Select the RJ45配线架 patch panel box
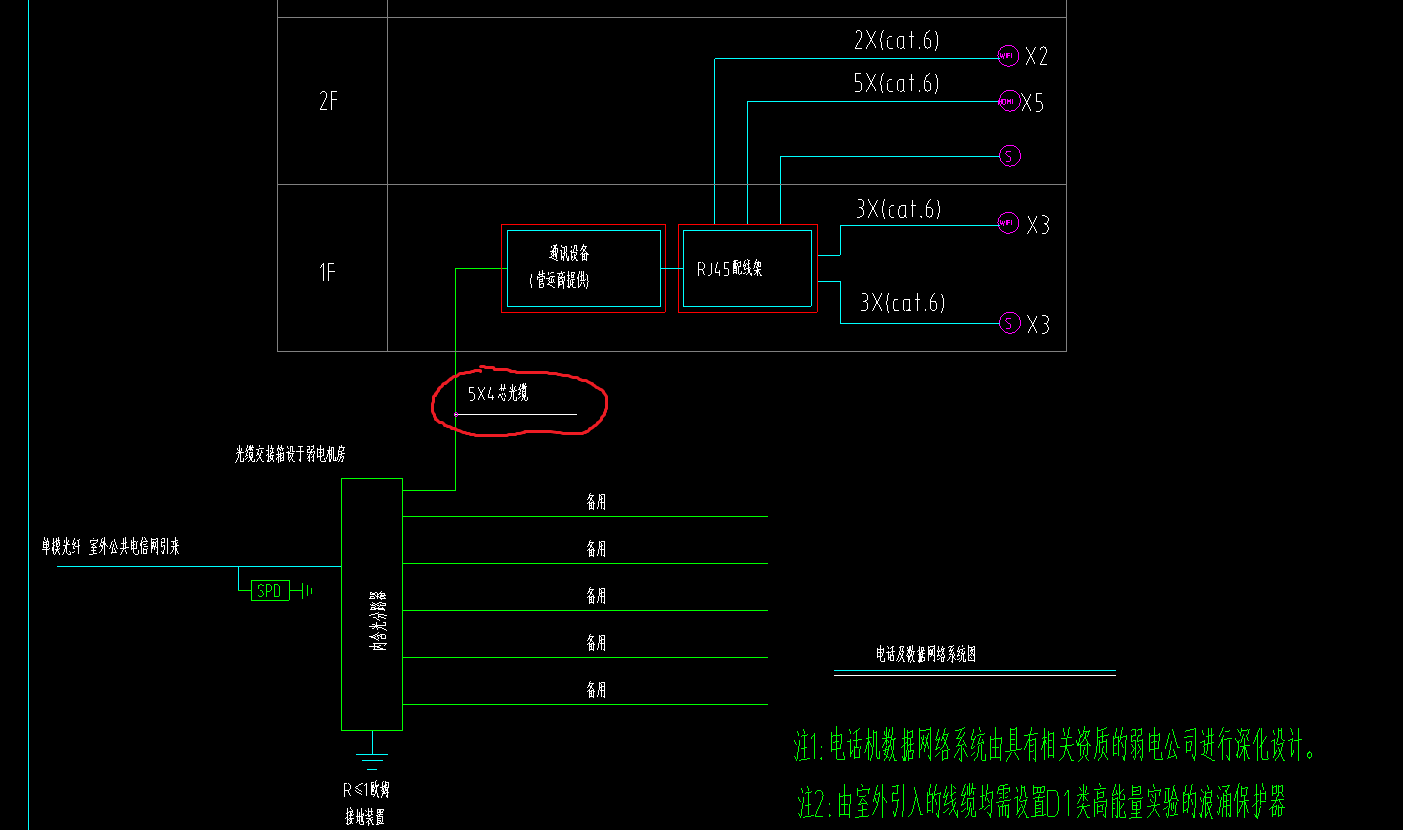The image size is (1403, 830). tap(748, 268)
